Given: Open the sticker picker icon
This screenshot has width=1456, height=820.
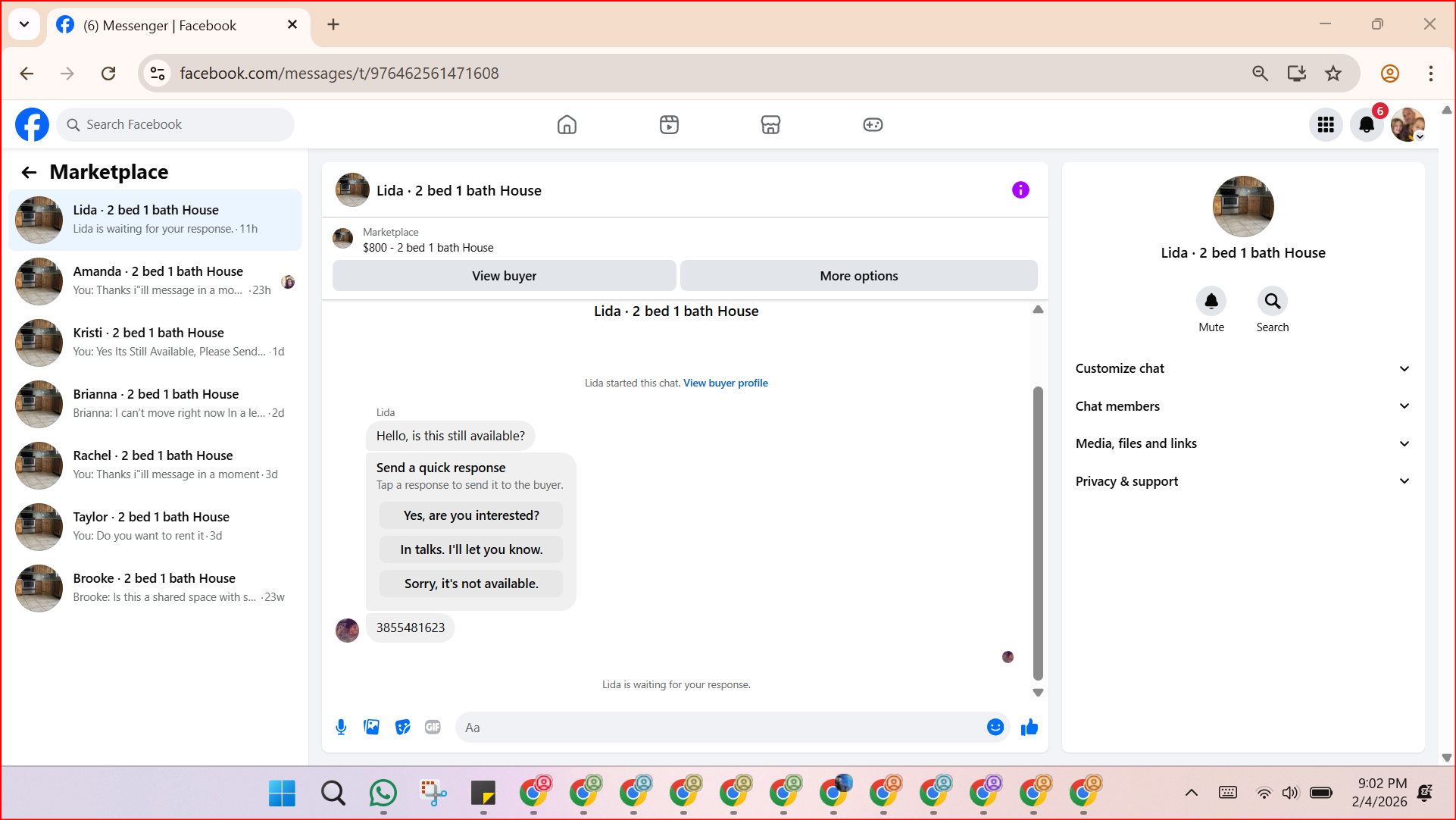Looking at the screenshot, I should point(402,728).
